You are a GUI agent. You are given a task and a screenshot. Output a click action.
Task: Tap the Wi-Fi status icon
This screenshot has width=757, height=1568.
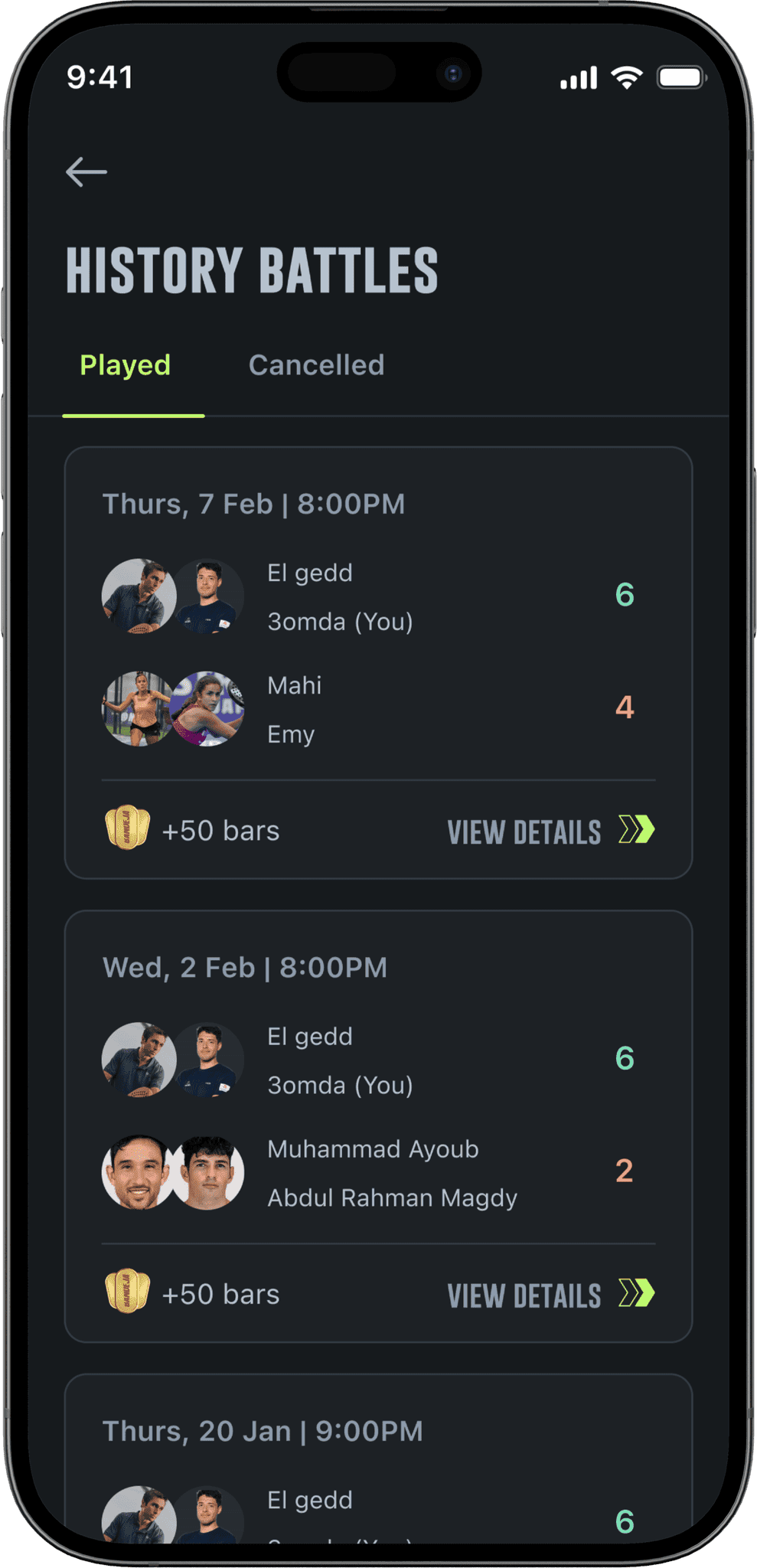[x=626, y=77]
